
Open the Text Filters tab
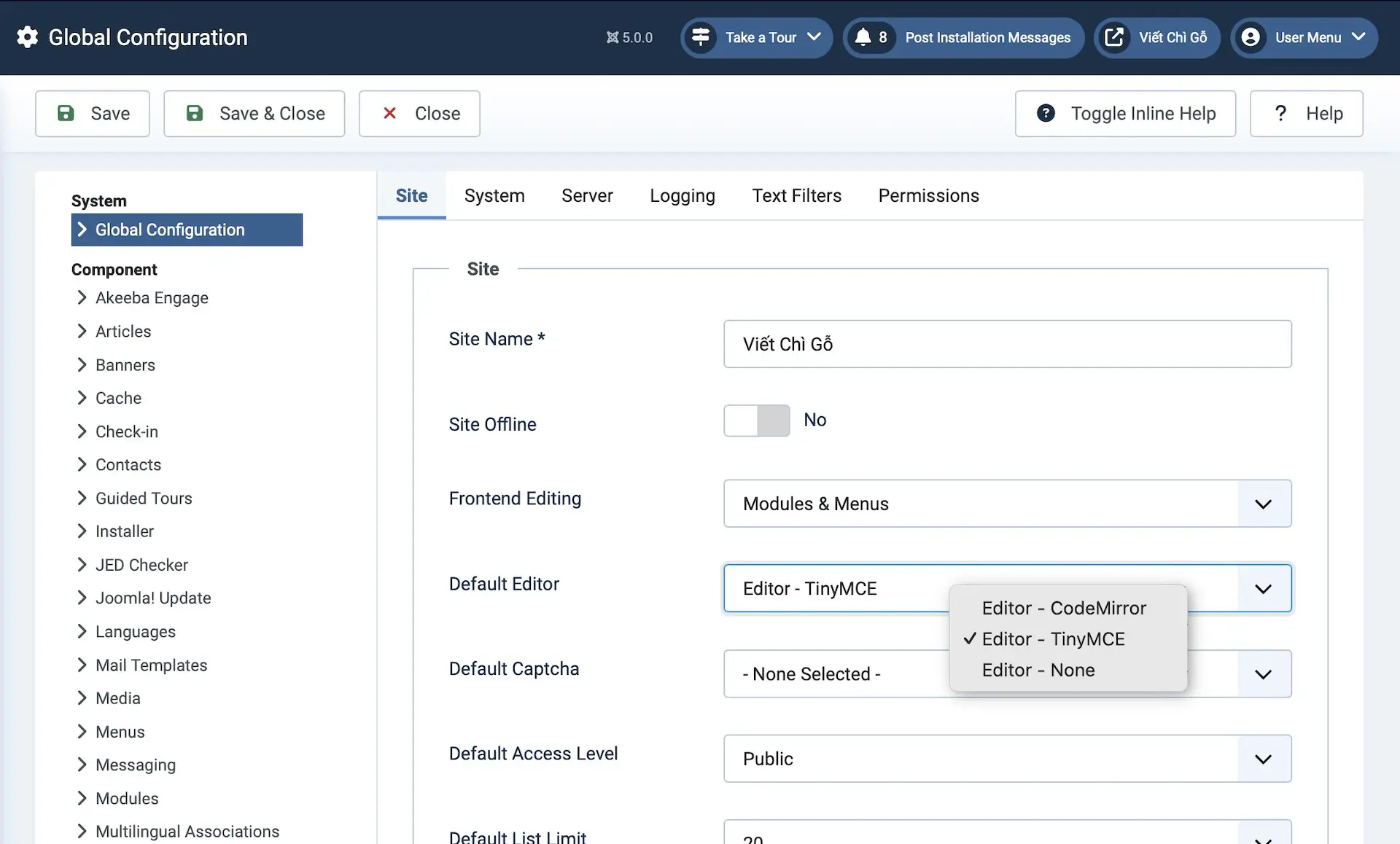[796, 195]
